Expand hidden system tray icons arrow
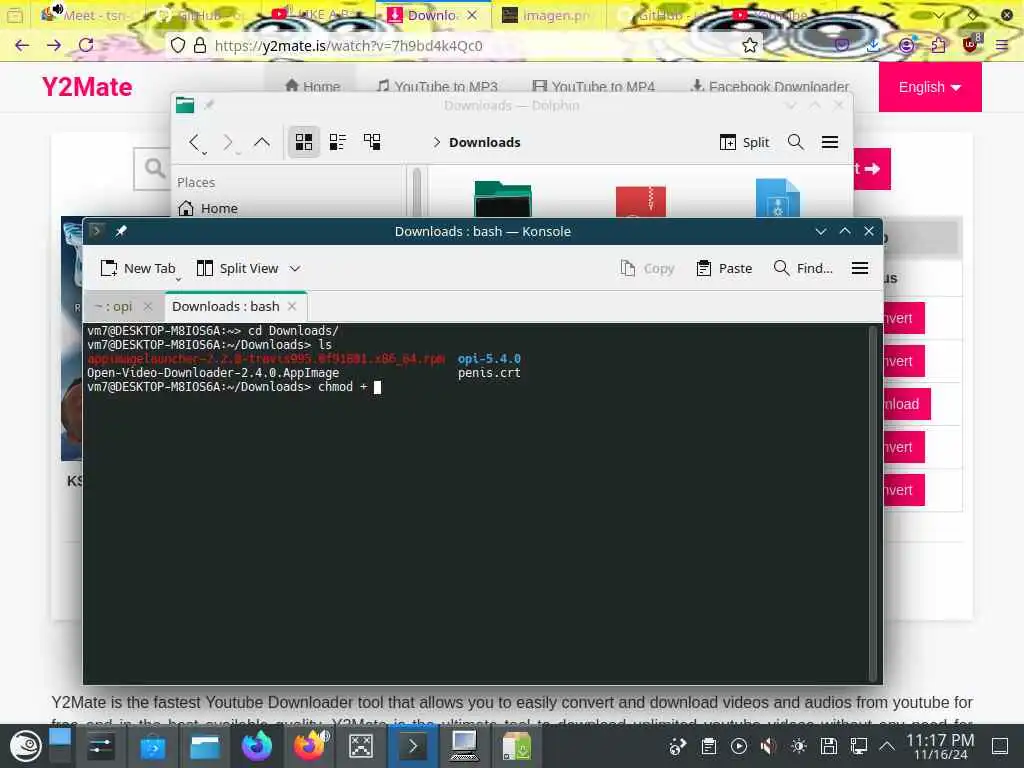Screen dimensions: 1024x768 886,746
